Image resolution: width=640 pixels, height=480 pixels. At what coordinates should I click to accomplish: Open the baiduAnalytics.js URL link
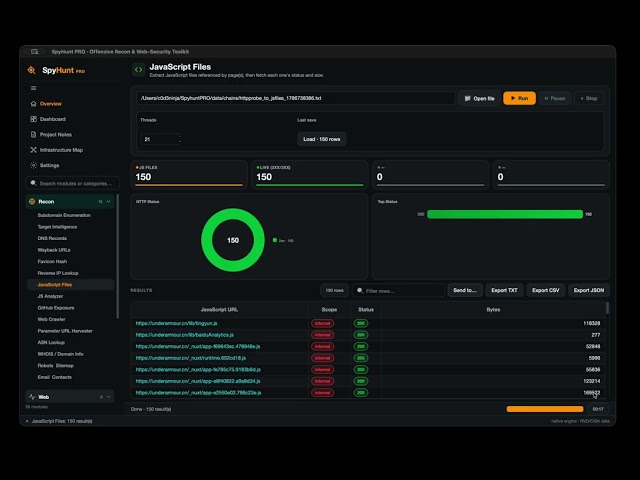click(184, 335)
